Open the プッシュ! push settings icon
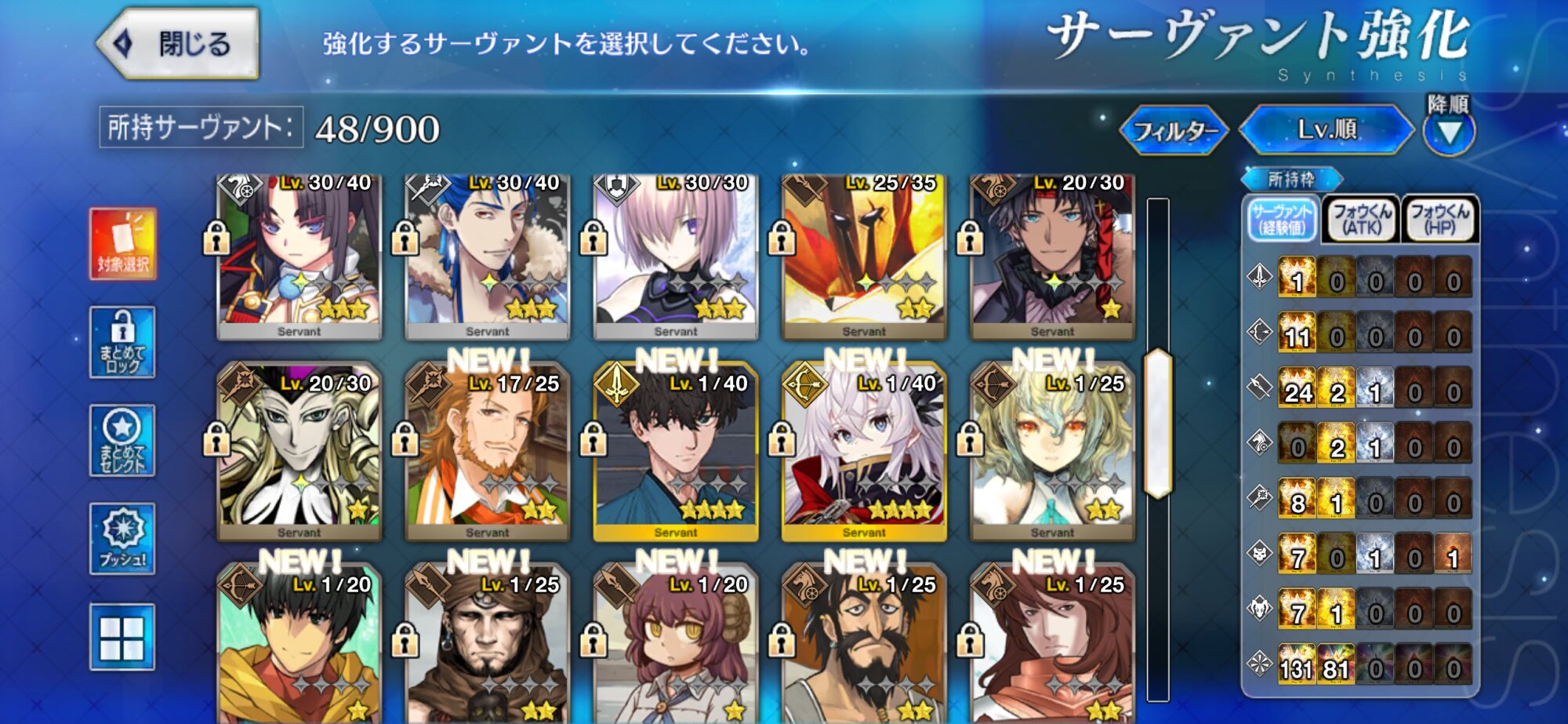 (x=122, y=539)
